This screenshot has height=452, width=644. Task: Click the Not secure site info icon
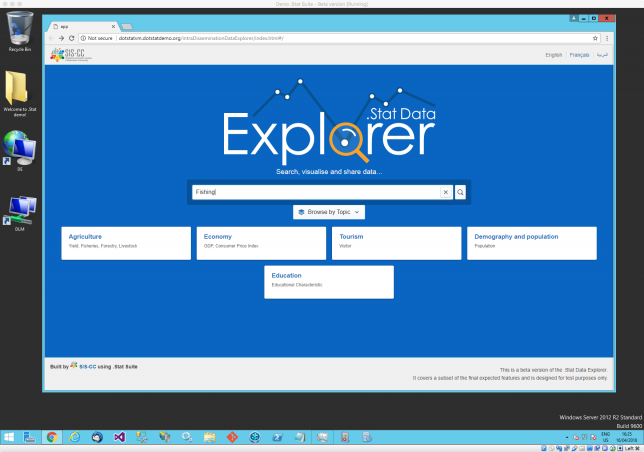click(x=83, y=38)
